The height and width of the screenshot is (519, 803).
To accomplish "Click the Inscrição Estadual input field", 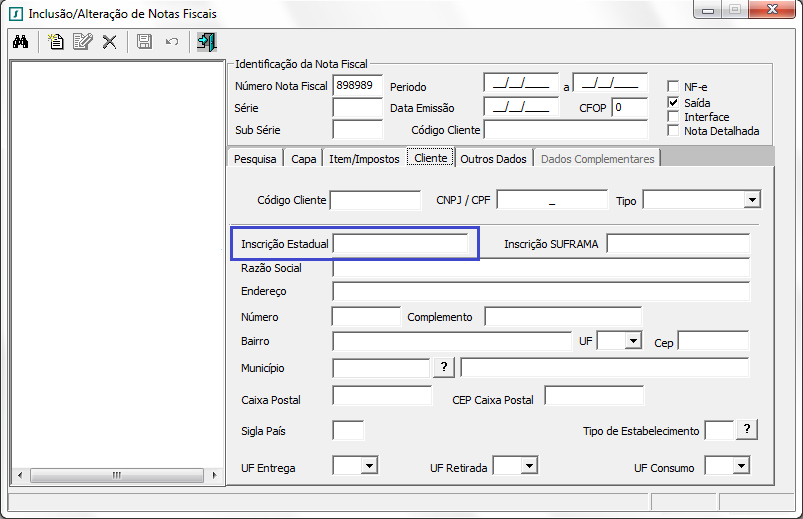I will pyautogui.click(x=400, y=244).
